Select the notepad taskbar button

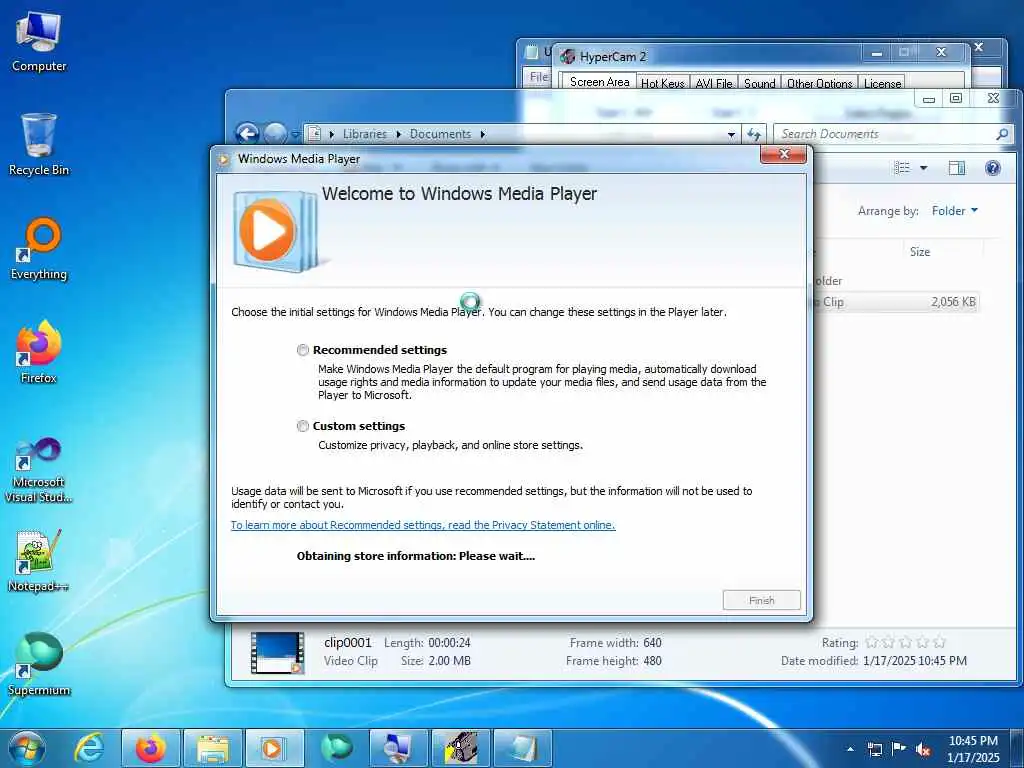point(522,748)
